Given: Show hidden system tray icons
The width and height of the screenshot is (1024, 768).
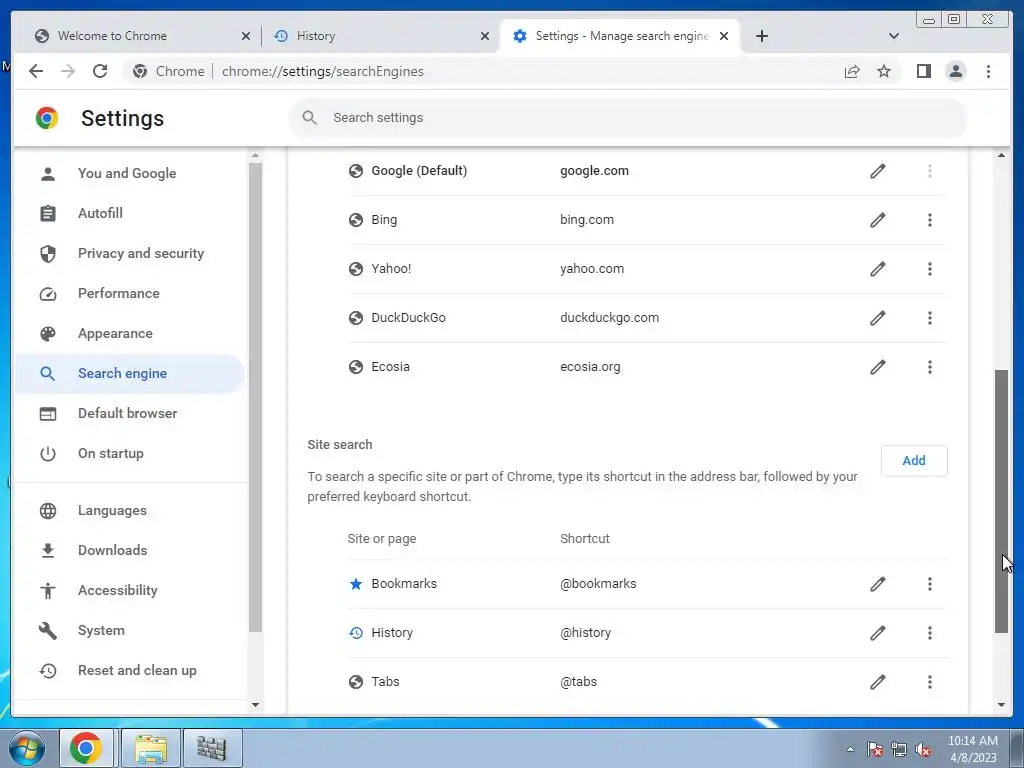Looking at the screenshot, I should (850, 750).
